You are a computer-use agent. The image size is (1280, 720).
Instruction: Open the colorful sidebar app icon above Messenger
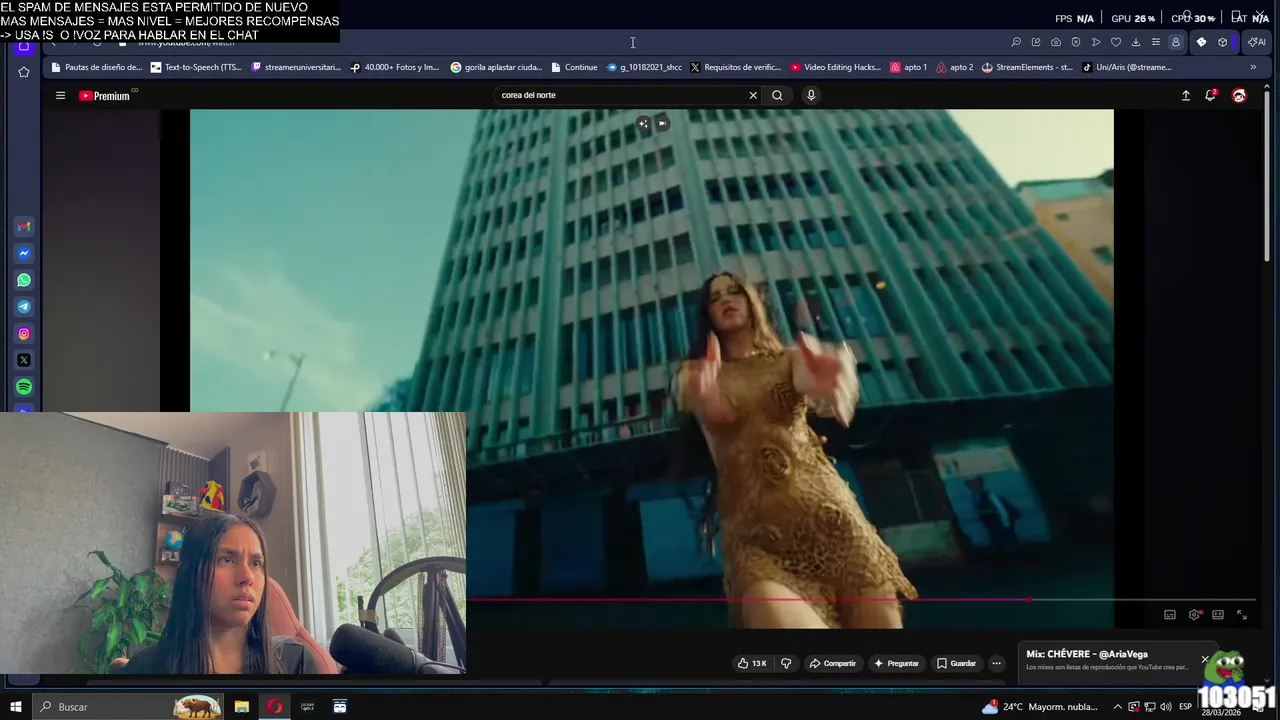coord(24,226)
